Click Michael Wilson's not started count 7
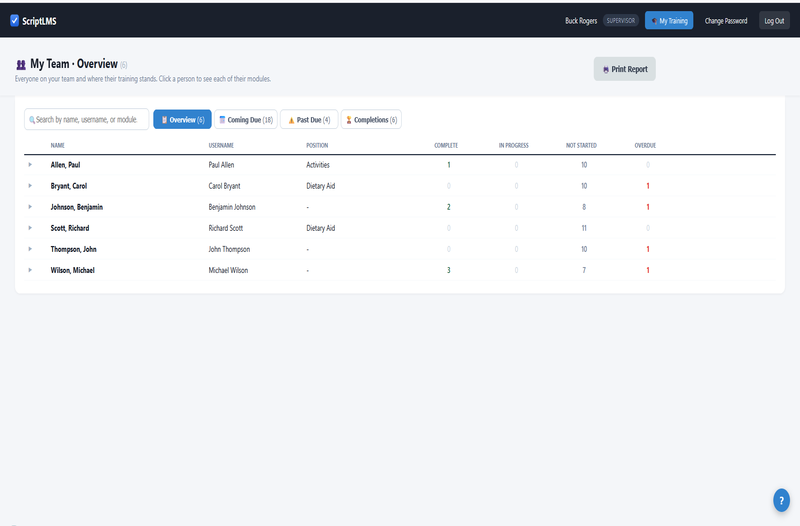The width and height of the screenshot is (800, 526). click(x=584, y=270)
